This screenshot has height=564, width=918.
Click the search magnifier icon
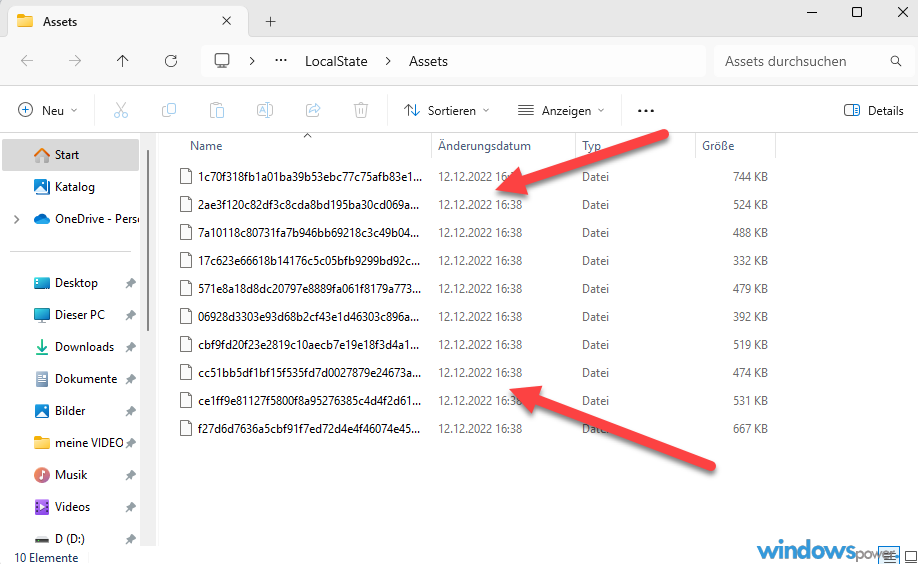[x=896, y=61]
